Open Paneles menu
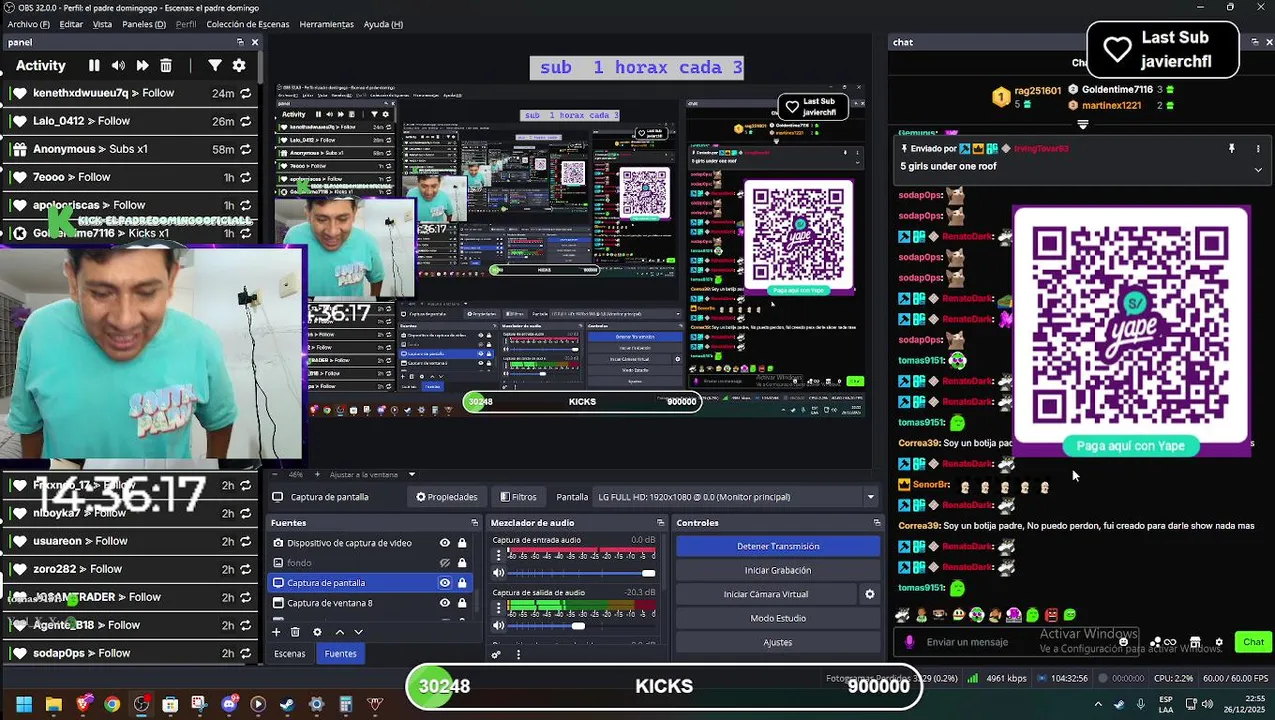Image resolution: width=1275 pixels, height=720 pixels. coord(144,24)
